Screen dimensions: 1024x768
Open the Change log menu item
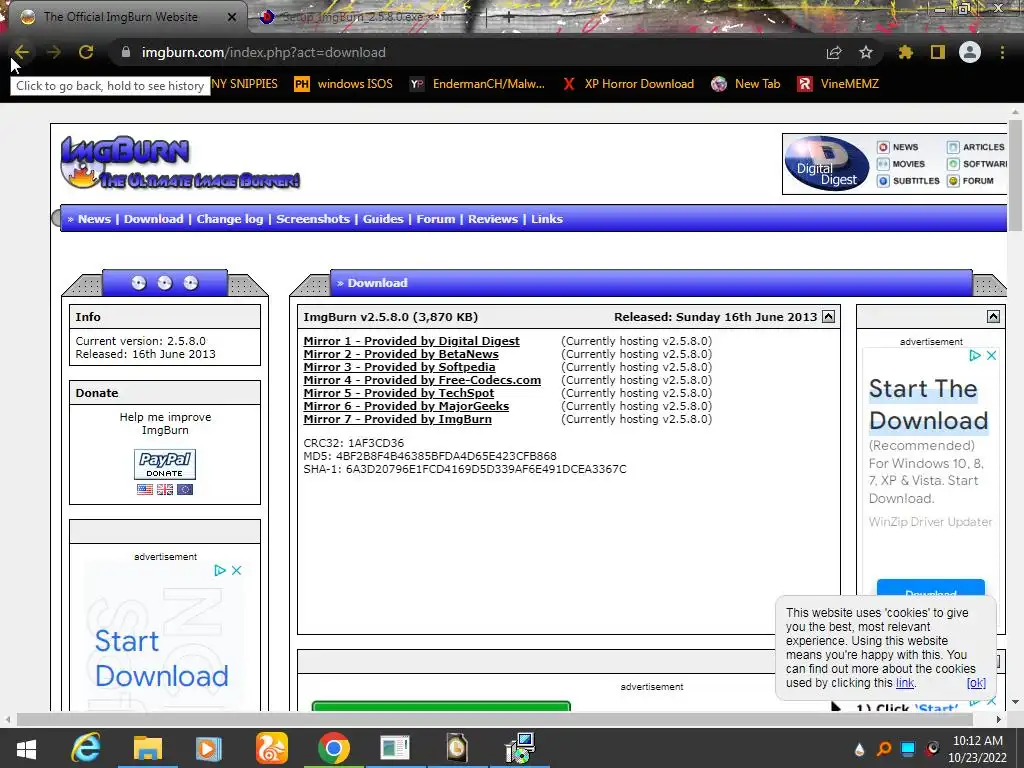[230, 219]
